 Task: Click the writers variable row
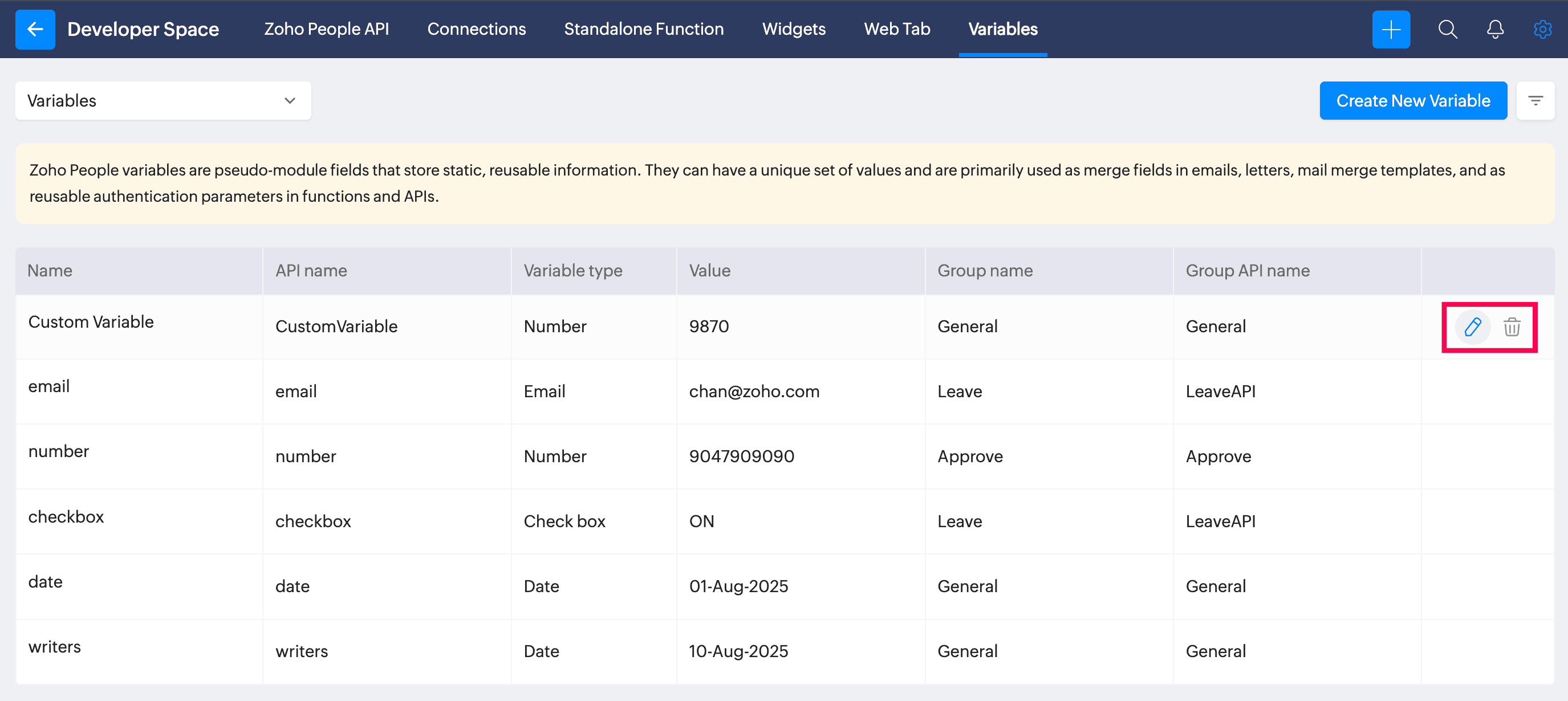(x=54, y=647)
